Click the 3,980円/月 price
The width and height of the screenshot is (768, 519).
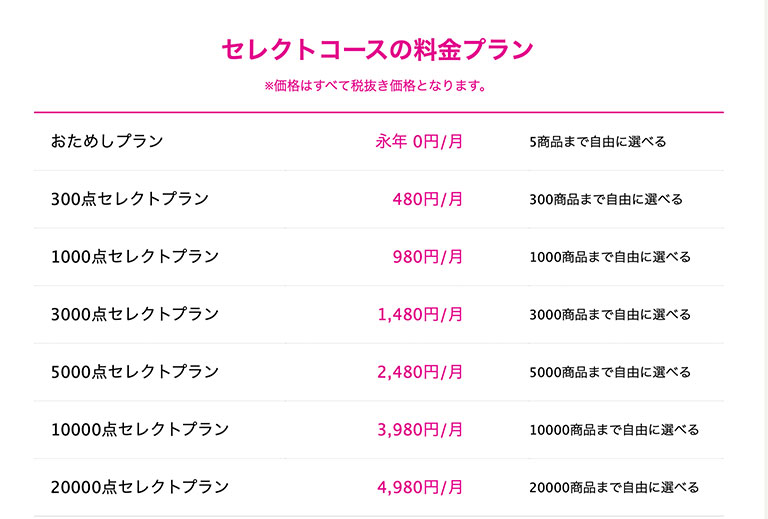[x=420, y=429]
